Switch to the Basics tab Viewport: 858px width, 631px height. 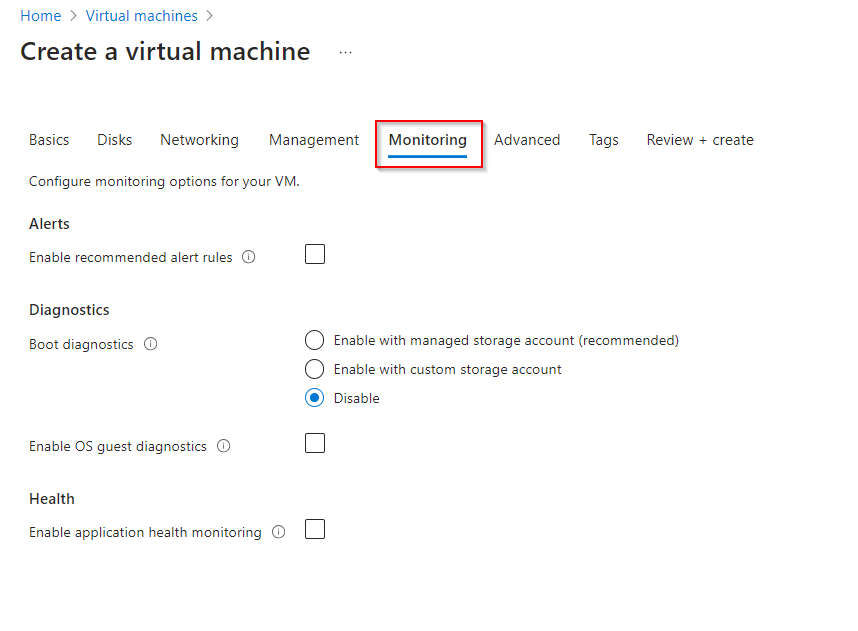[x=49, y=140]
